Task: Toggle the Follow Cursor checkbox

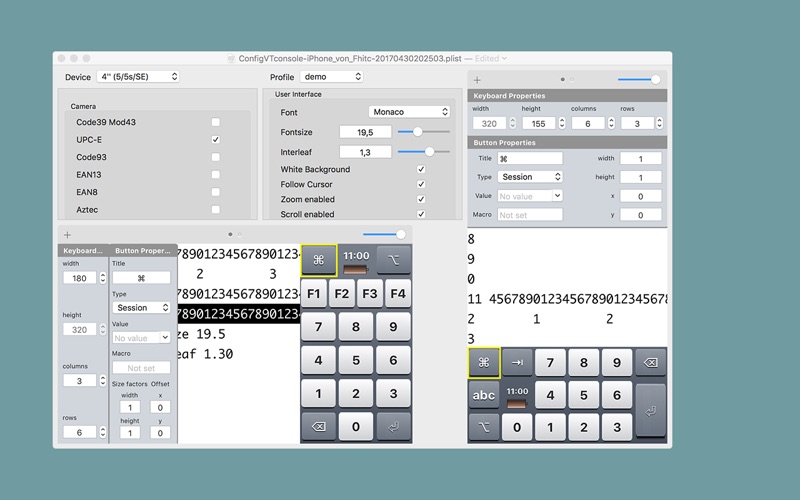Action: (x=421, y=184)
